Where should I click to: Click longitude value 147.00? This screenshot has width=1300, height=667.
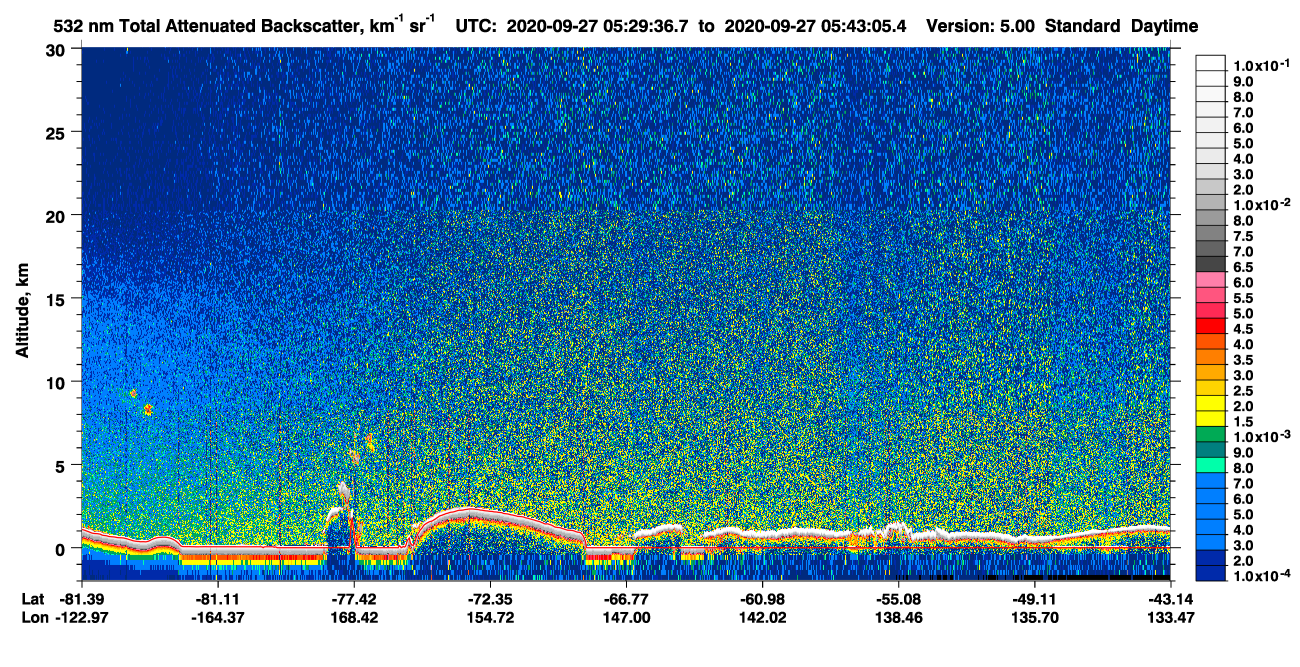(625, 618)
